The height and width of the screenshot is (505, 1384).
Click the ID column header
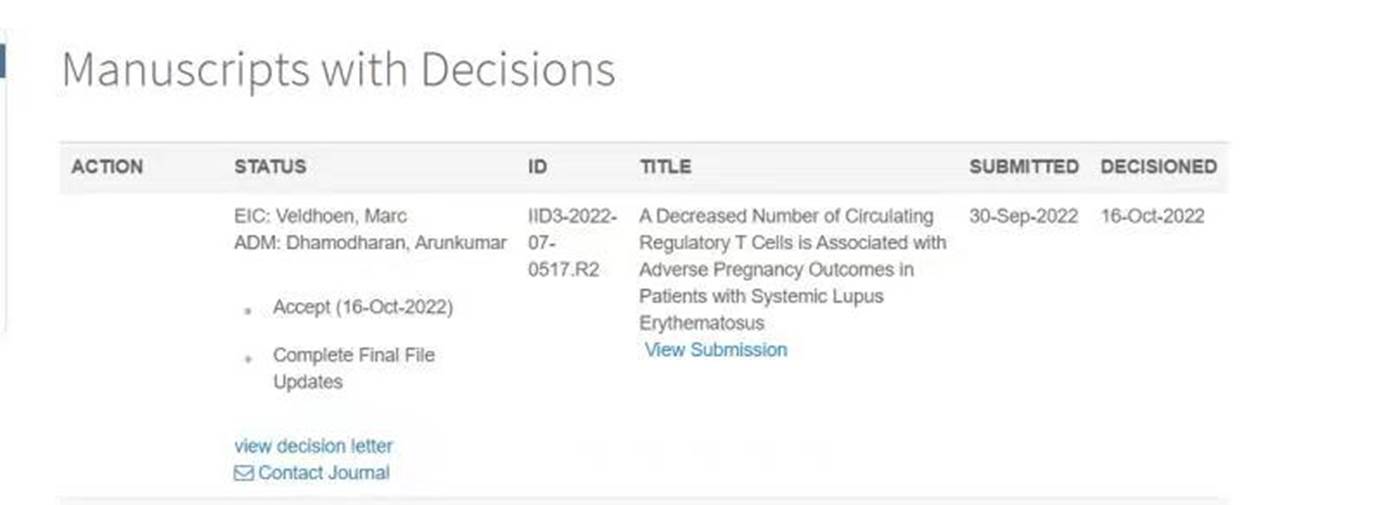(x=537, y=167)
